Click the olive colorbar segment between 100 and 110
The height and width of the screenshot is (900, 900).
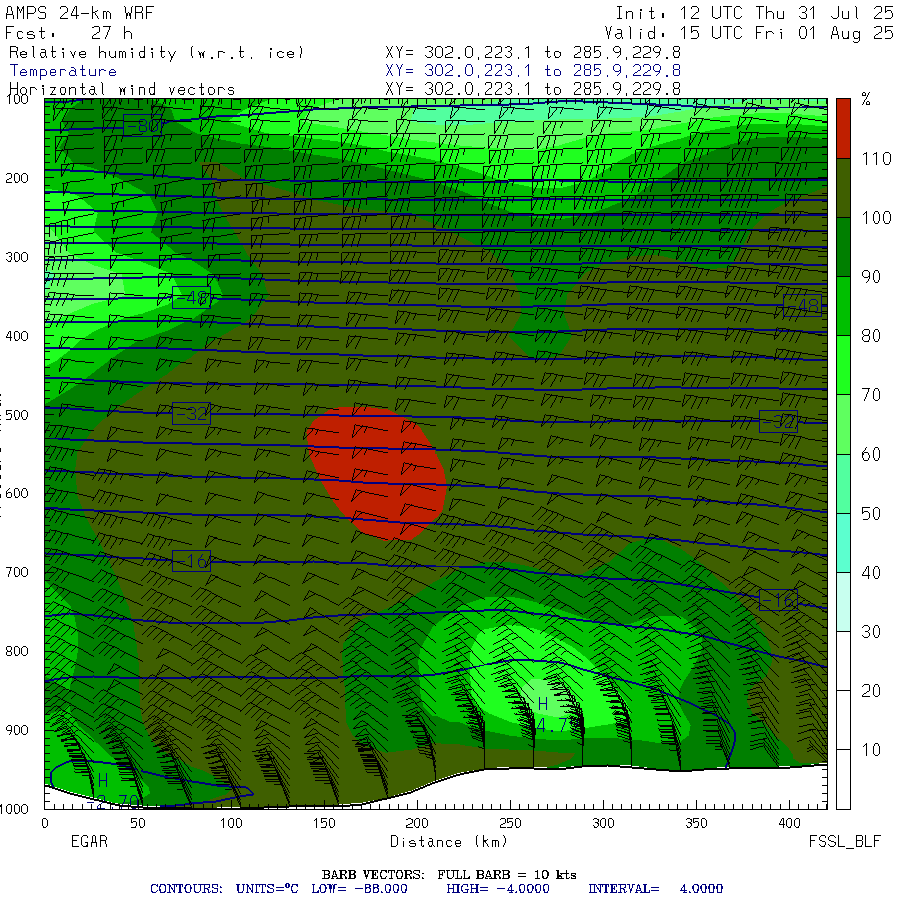click(x=843, y=188)
